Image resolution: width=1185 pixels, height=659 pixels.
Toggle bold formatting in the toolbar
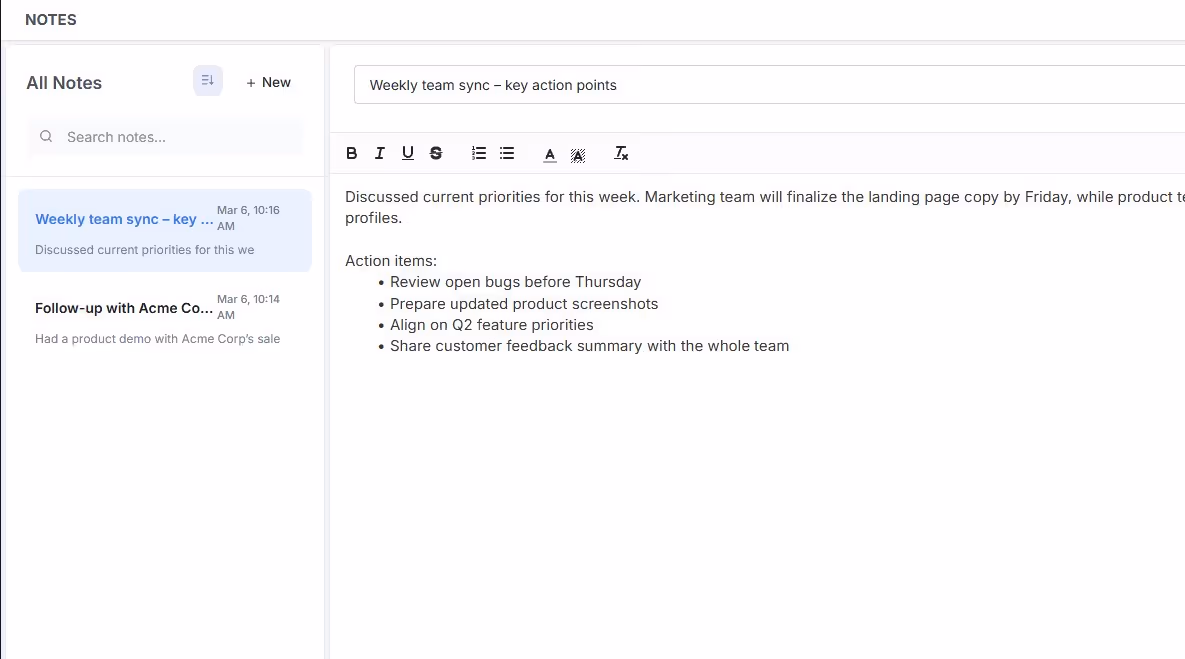pyautogui.click(x=352, y=153)
